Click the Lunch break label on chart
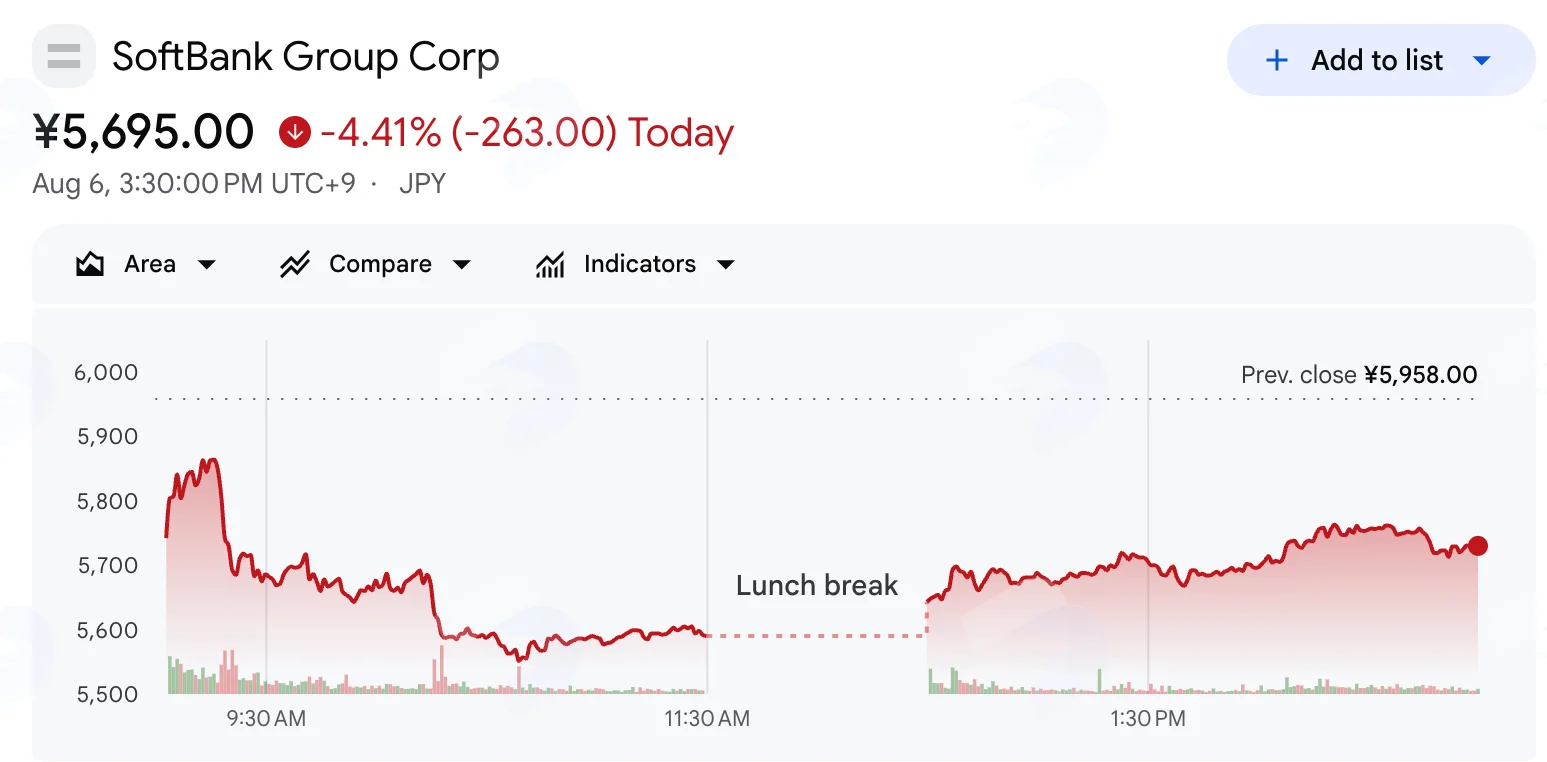This screenshot has width=1547, height=762. 817,585
